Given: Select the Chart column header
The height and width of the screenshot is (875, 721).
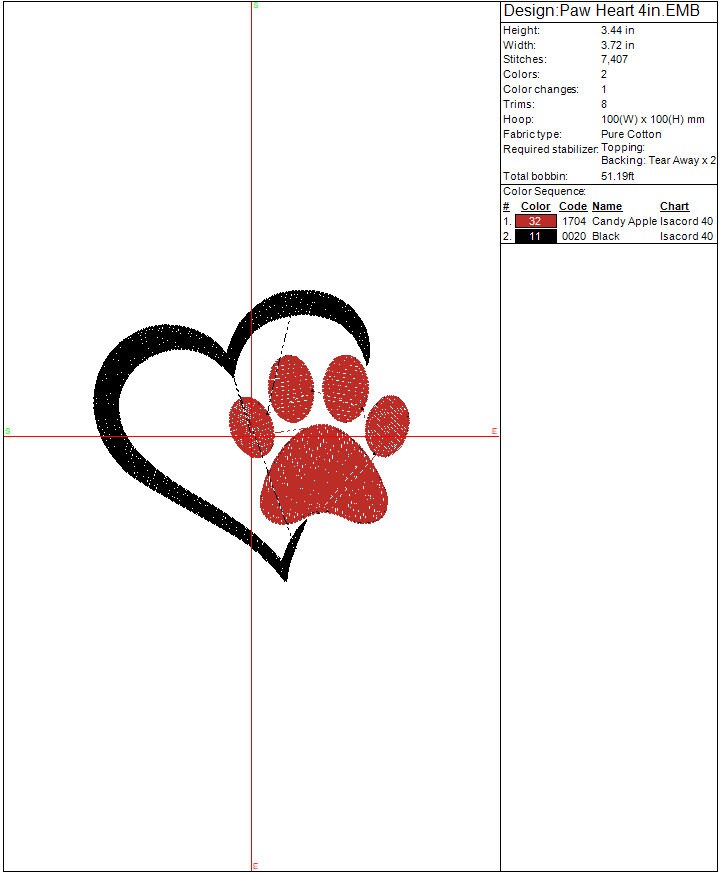Looking at the screenshot, I should [x=674, y=206].
